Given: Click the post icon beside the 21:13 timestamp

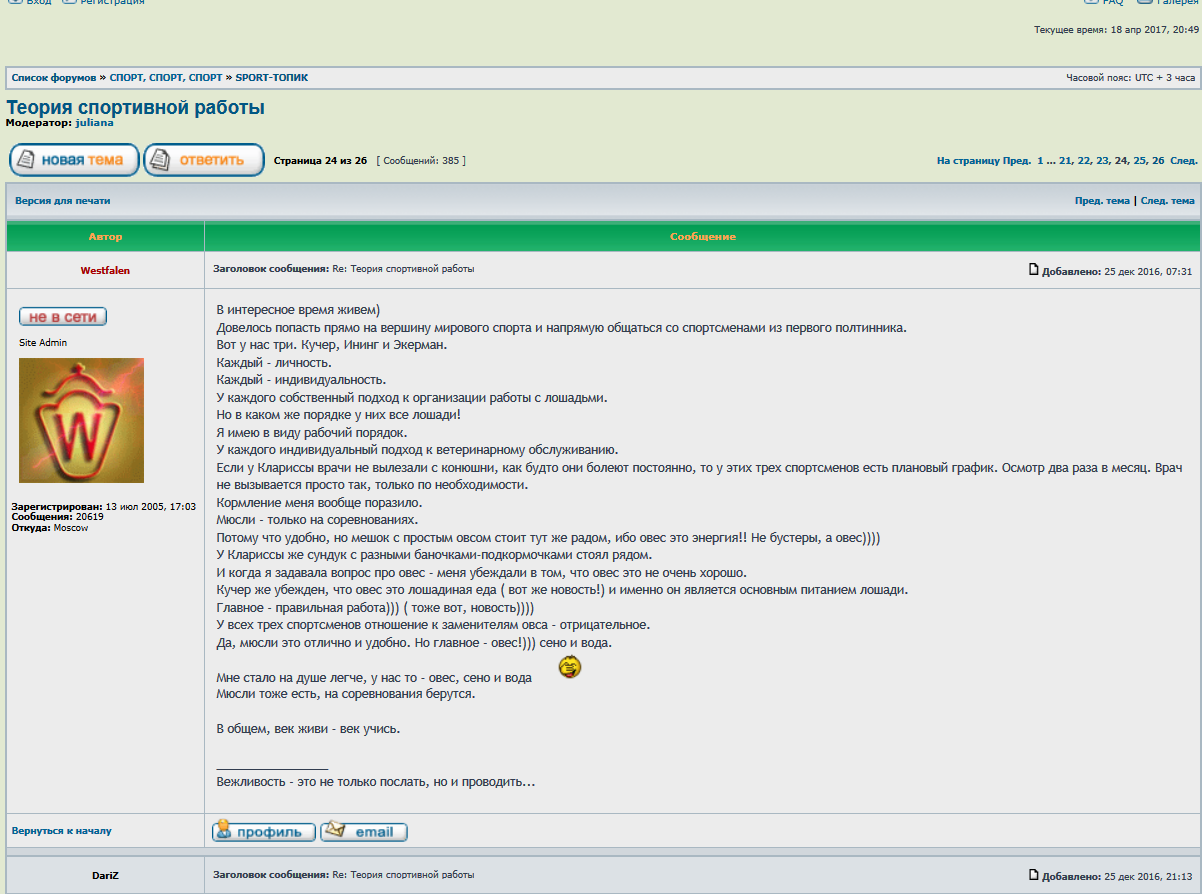Looking at the screenshot, I should 1034,875.
